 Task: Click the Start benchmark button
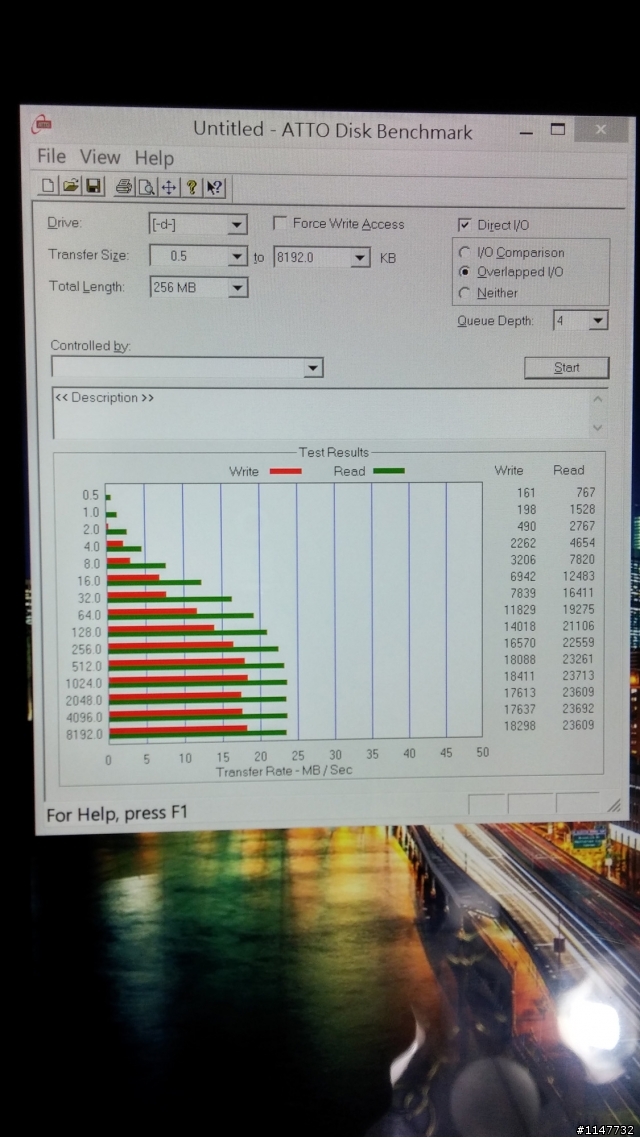coord(567,367)
